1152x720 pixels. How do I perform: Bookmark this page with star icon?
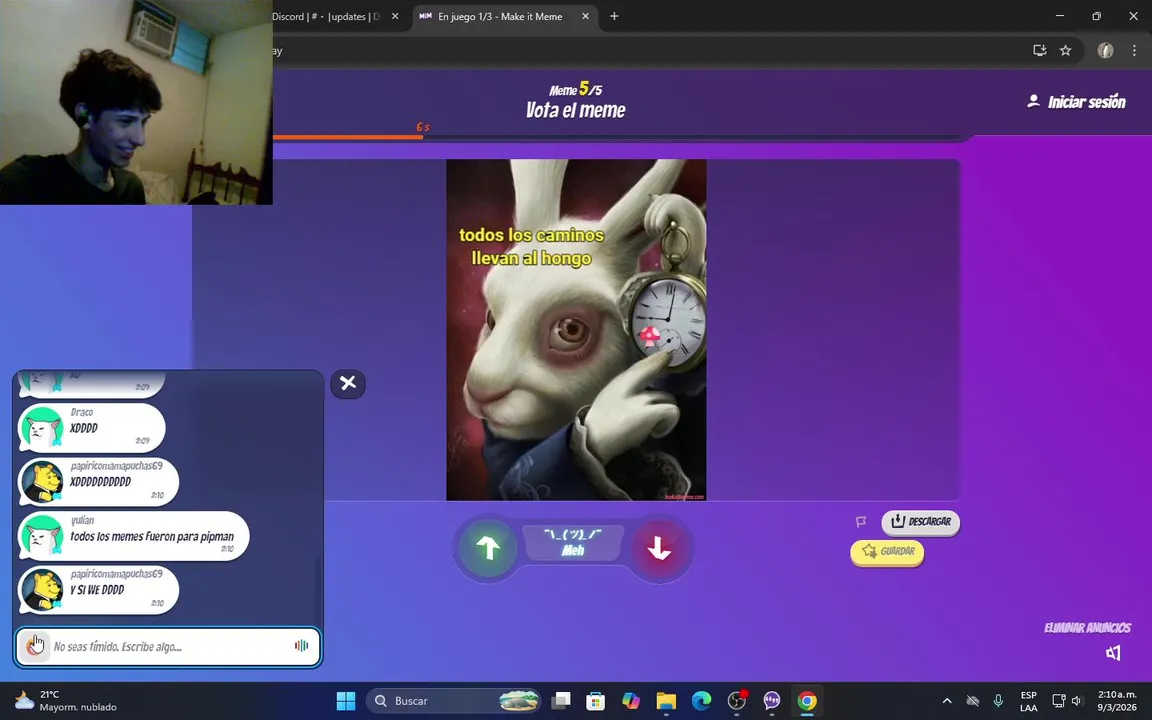coord(1065,51)
